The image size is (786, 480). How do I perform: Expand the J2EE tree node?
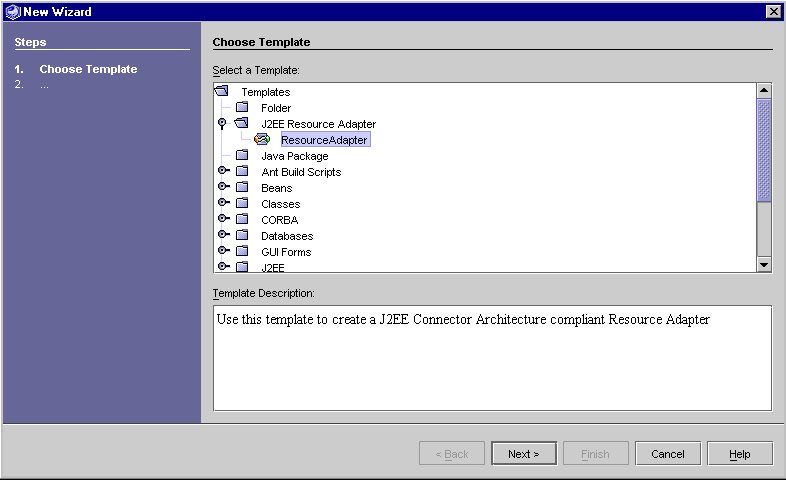point(224,267)
